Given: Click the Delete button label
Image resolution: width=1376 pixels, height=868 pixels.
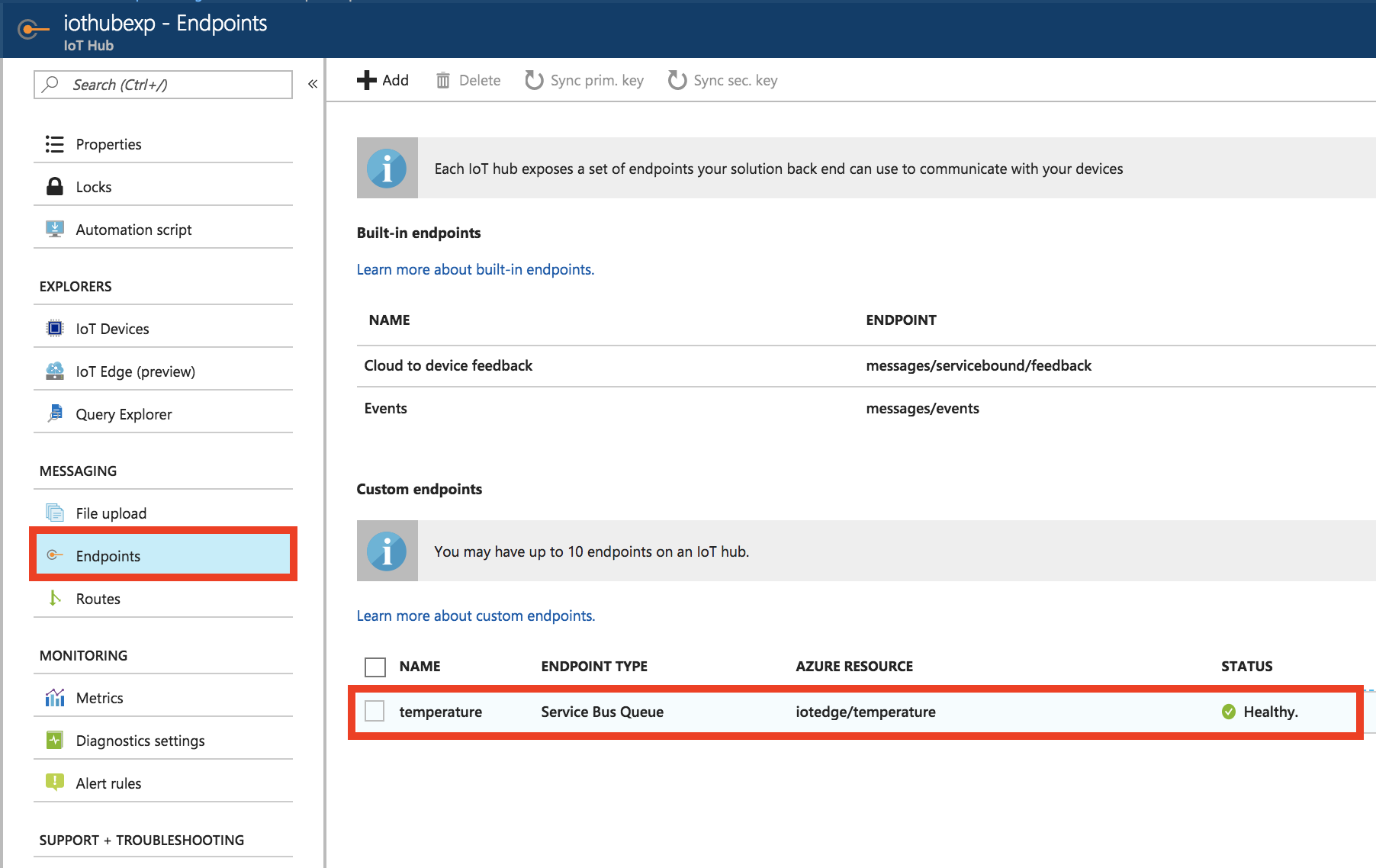Looking at the screenshot, I should point(480,80).
